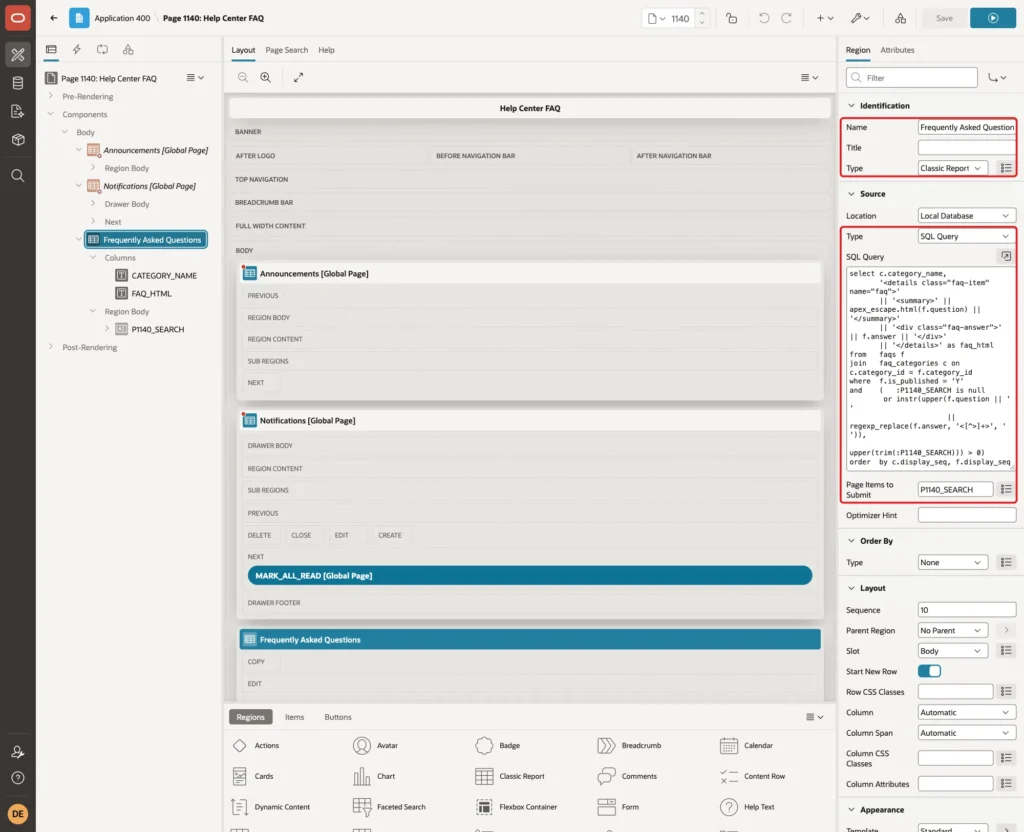Open Gallery cube icon in sidebar
Image resolution: width=1024 pixels, height=832 pixels.
tap(18, 140)
